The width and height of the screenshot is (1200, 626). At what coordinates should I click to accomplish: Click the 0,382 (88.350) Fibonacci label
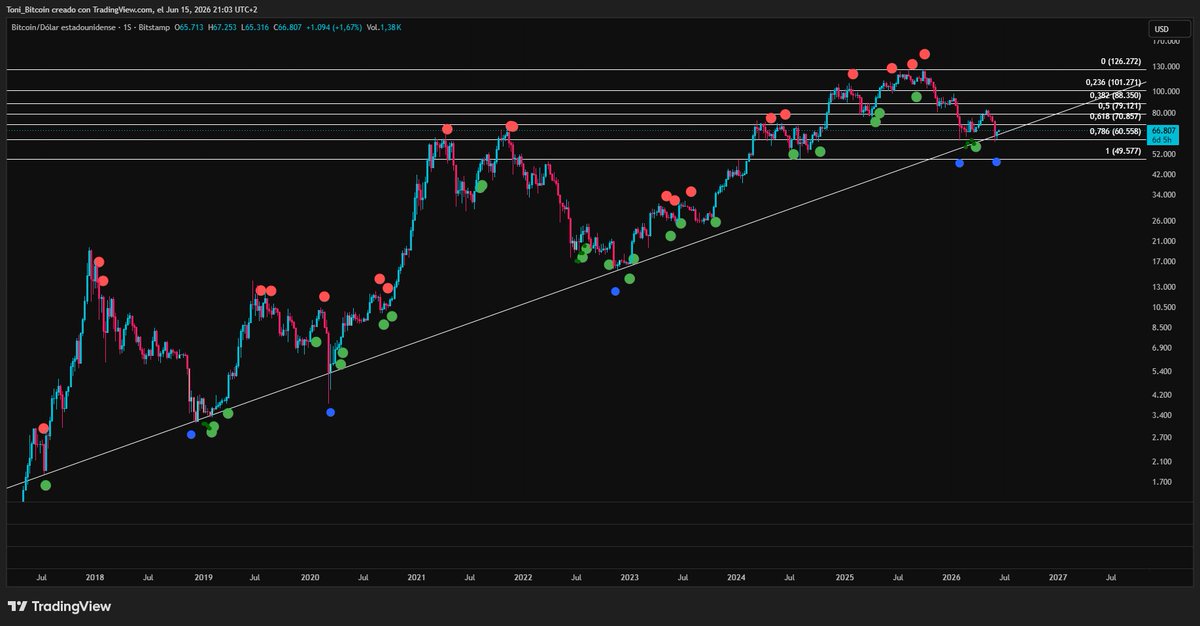(x=1116, y=95)
